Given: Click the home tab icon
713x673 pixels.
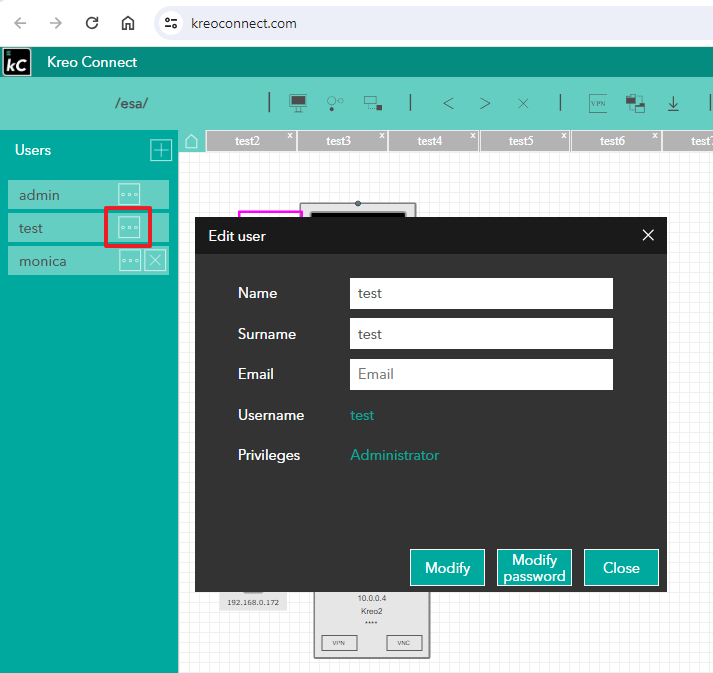Looking at the screenshot, I should [192, 141].
